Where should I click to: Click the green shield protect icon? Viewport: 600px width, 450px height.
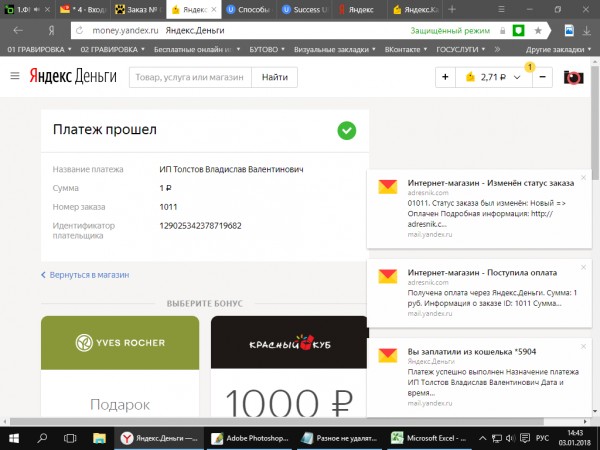pos(518,31)
